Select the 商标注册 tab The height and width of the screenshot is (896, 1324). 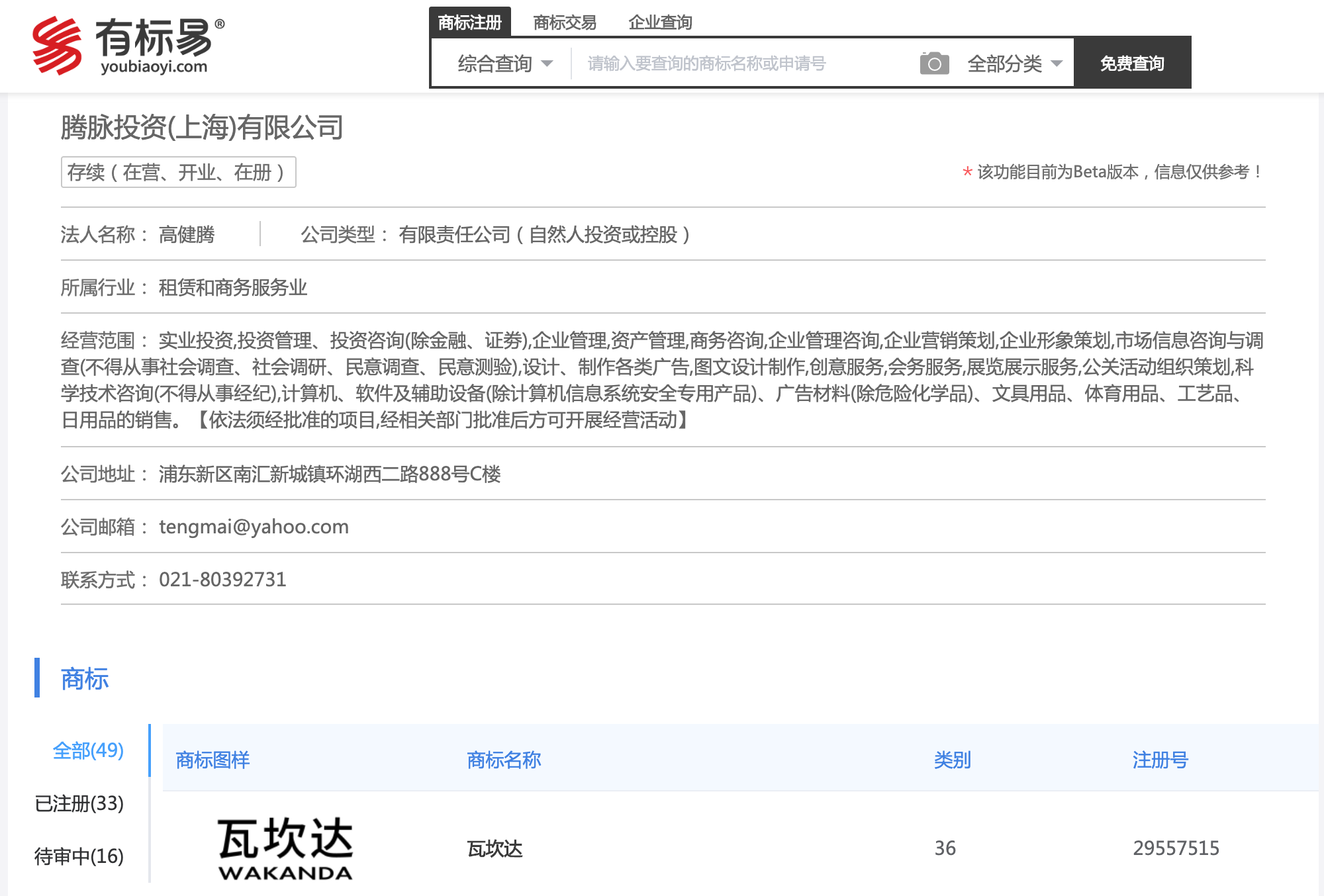point(470,22)
